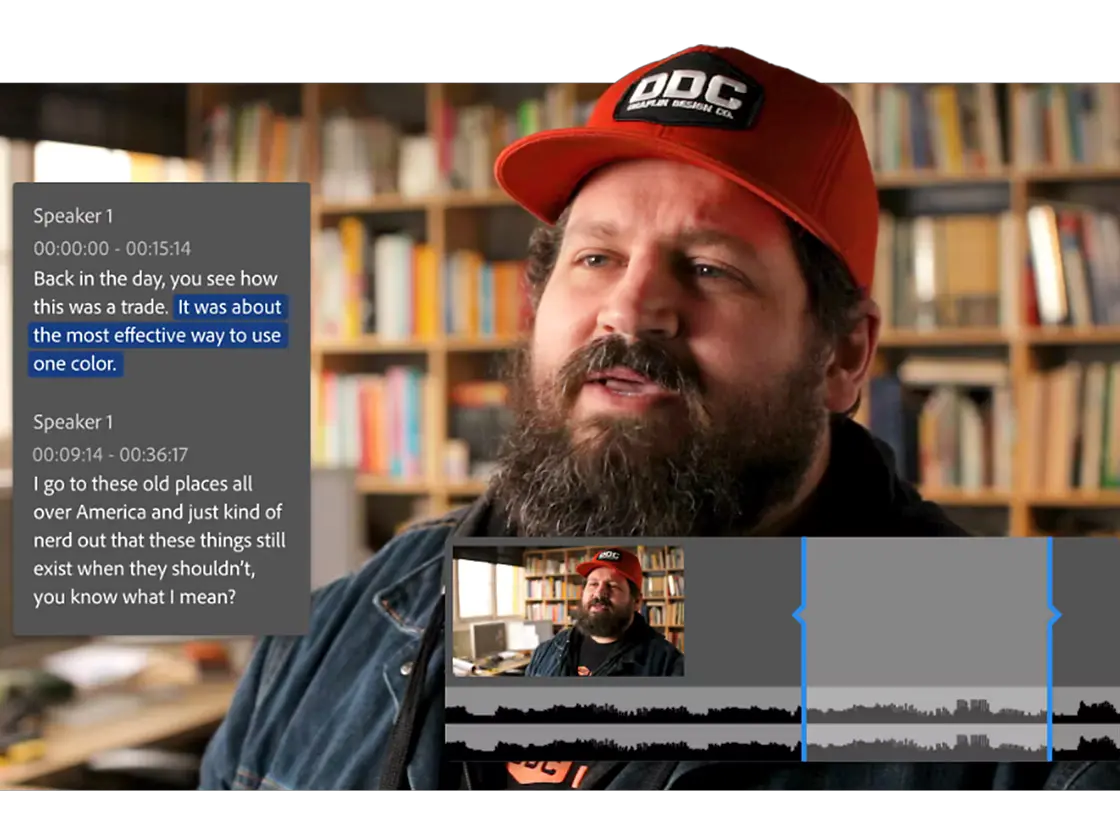Click transcript line "I go to these old places all"
This screenshot has width=1120, height=835.
(143, 484)
